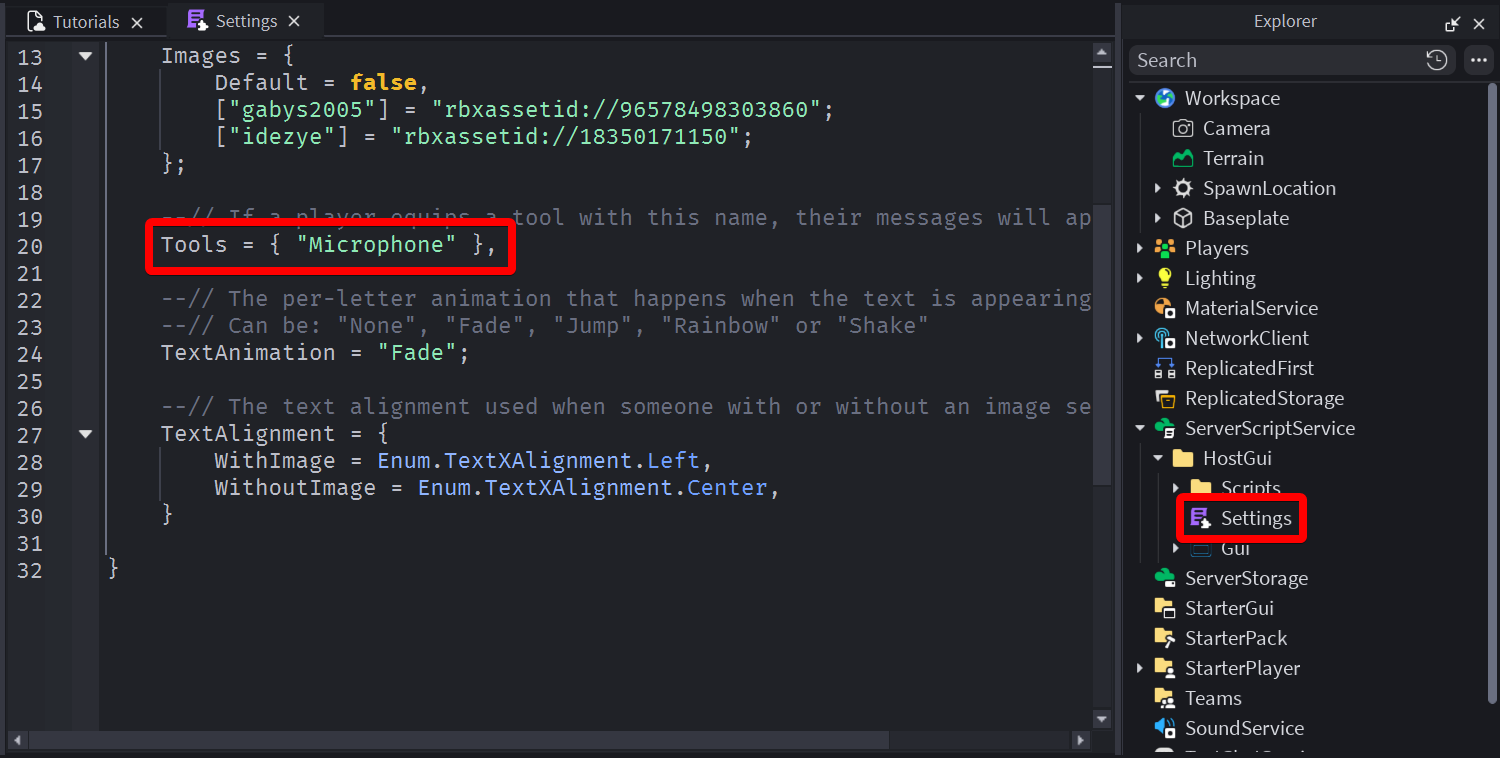Open the search history clock icon
Image resolution: width=1500 pixels, height=758 pixels.
click(1436, 60)
